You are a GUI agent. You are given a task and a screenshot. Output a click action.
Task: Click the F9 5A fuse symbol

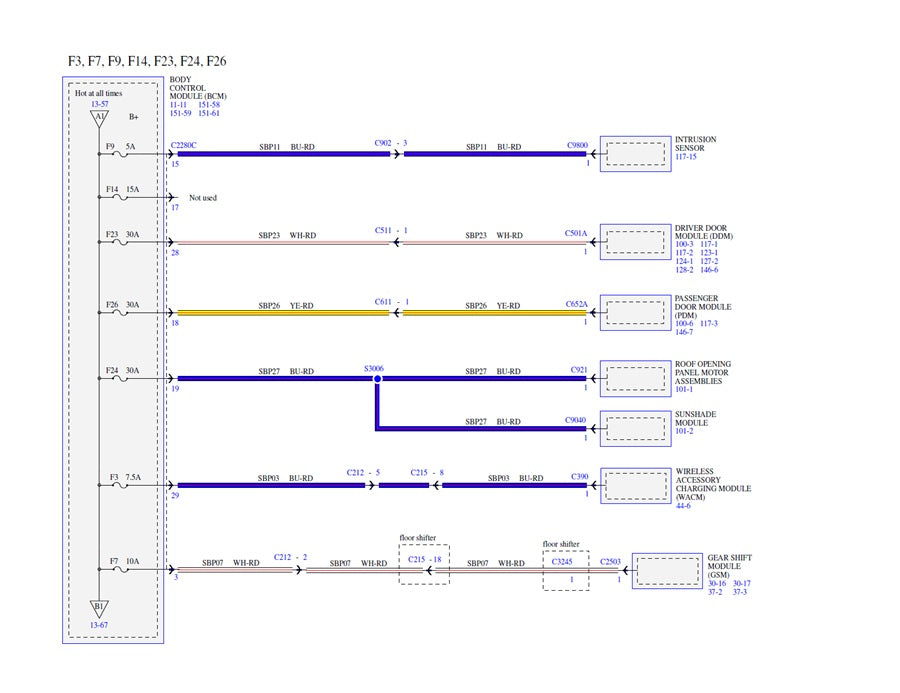click(x=122, y=155)
